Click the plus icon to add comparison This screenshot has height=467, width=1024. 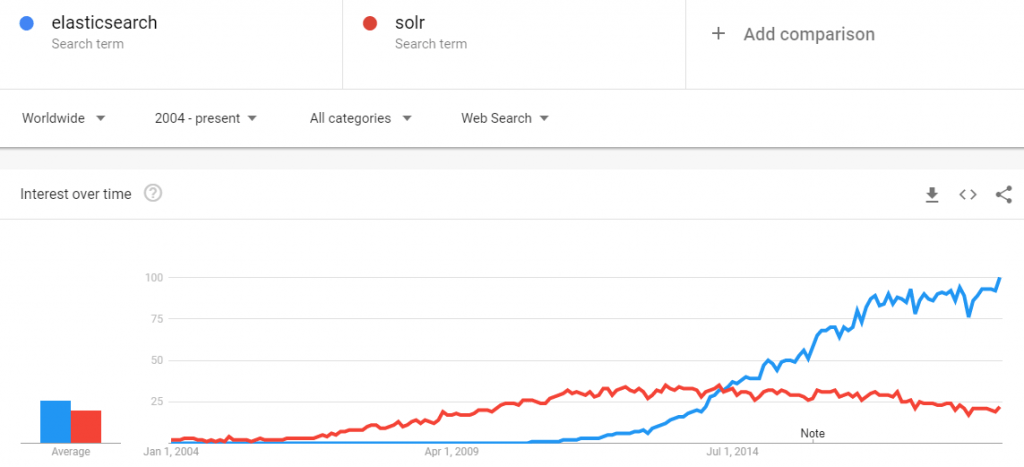pyautogui.click(x=718, y=34)
